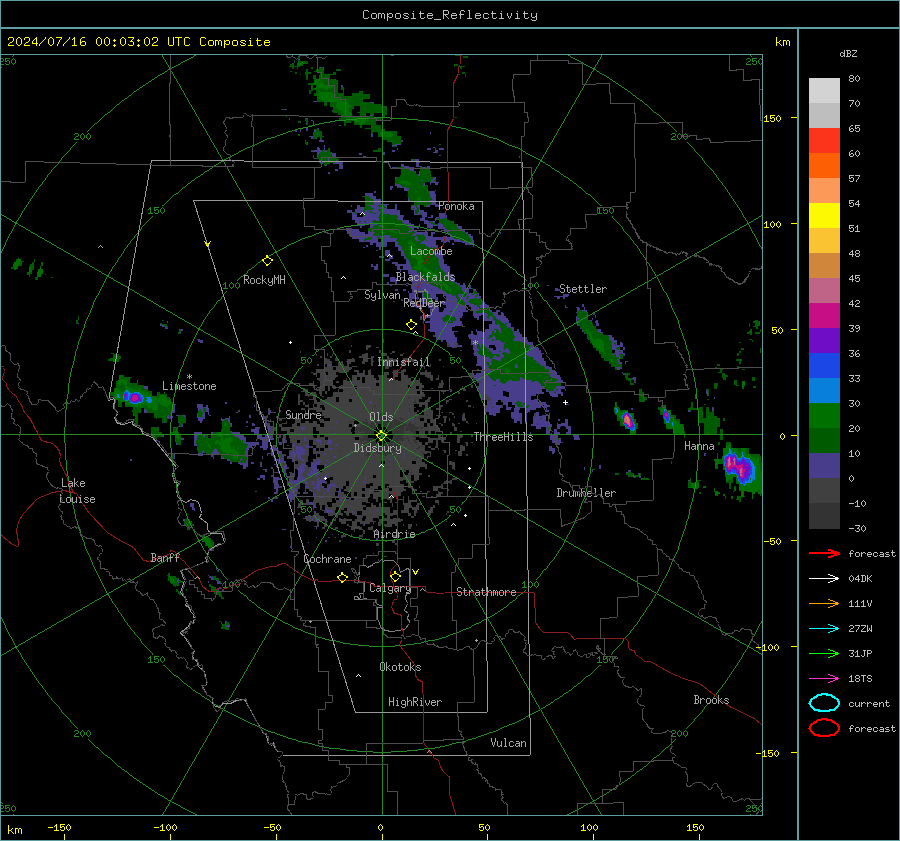The image size is (900, 841).
Task: Click the Drumheller label
Action: click(586, 493)
